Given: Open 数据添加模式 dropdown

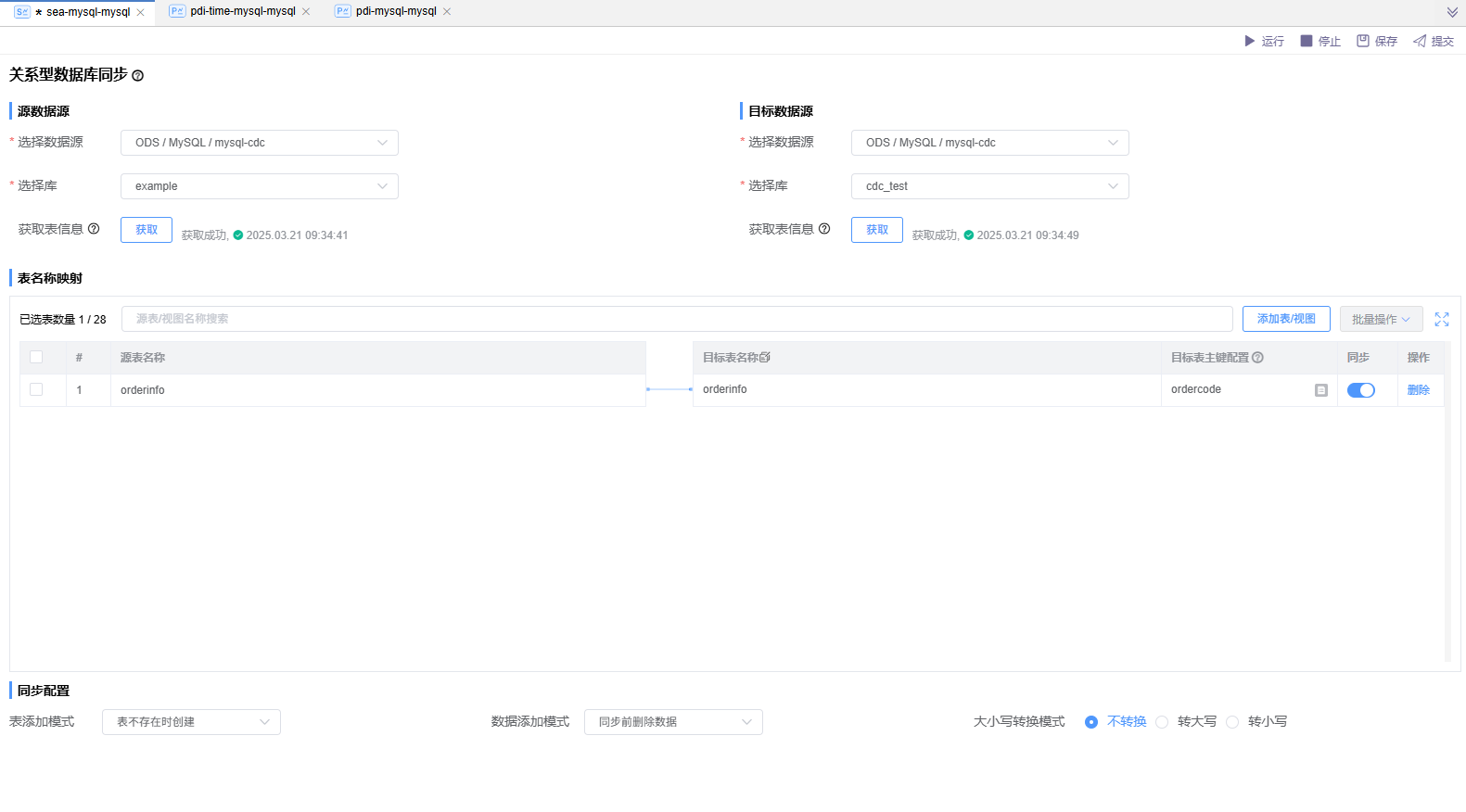Looking at the screenshot, I should [672, 722].
